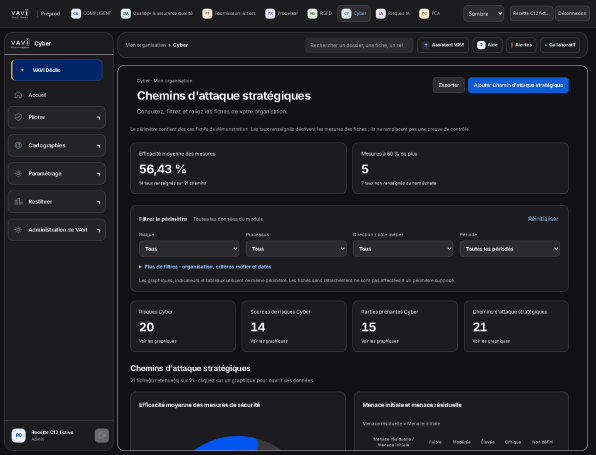Screen dimensions: 596x455
Task: Select the PX module badge in top bar
Action: coord(270,14)
